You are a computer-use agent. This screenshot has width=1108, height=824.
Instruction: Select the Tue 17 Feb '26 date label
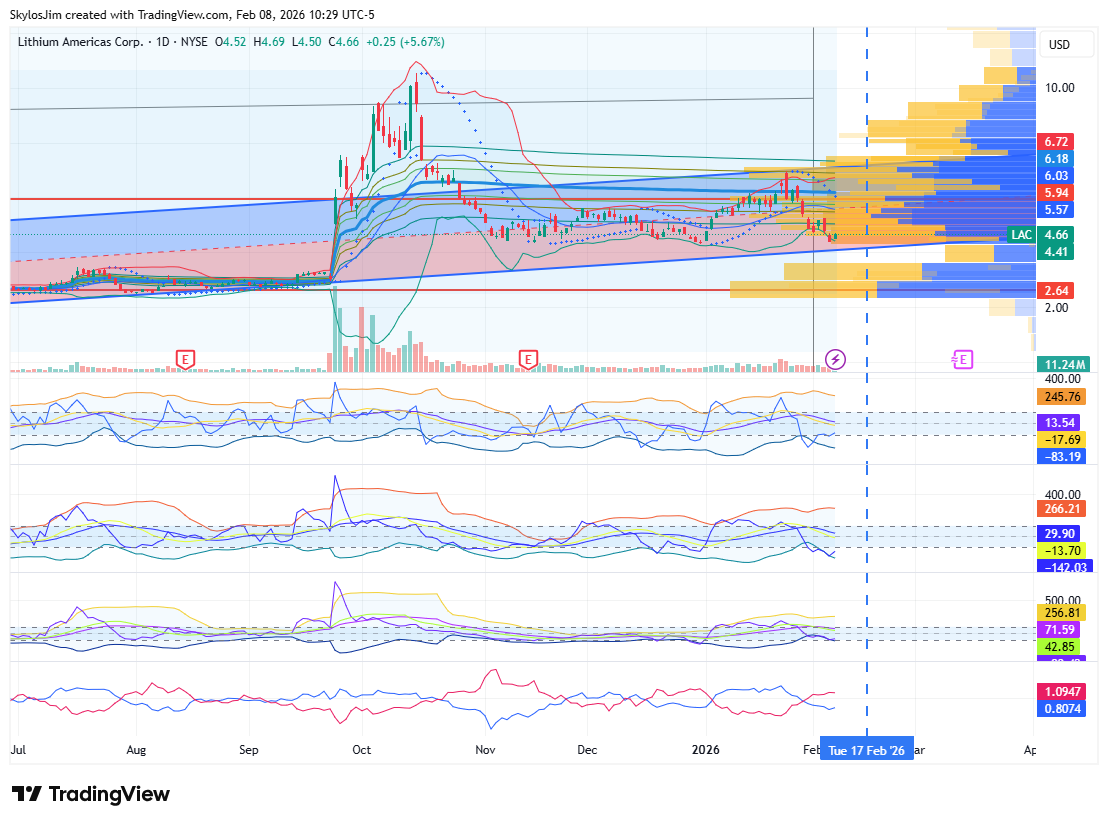(x=866, y=750)
